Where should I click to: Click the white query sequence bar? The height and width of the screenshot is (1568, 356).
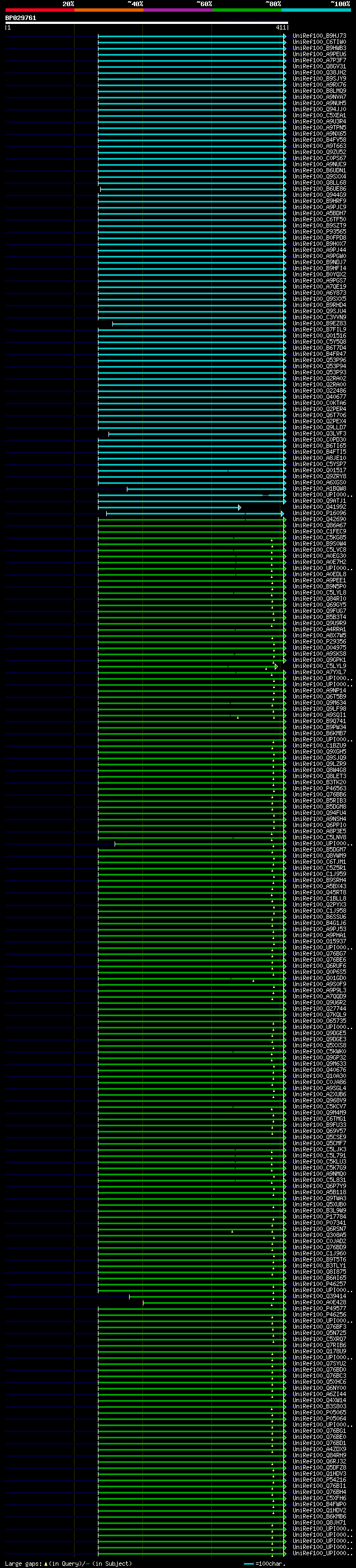click(x=147, y=23)
